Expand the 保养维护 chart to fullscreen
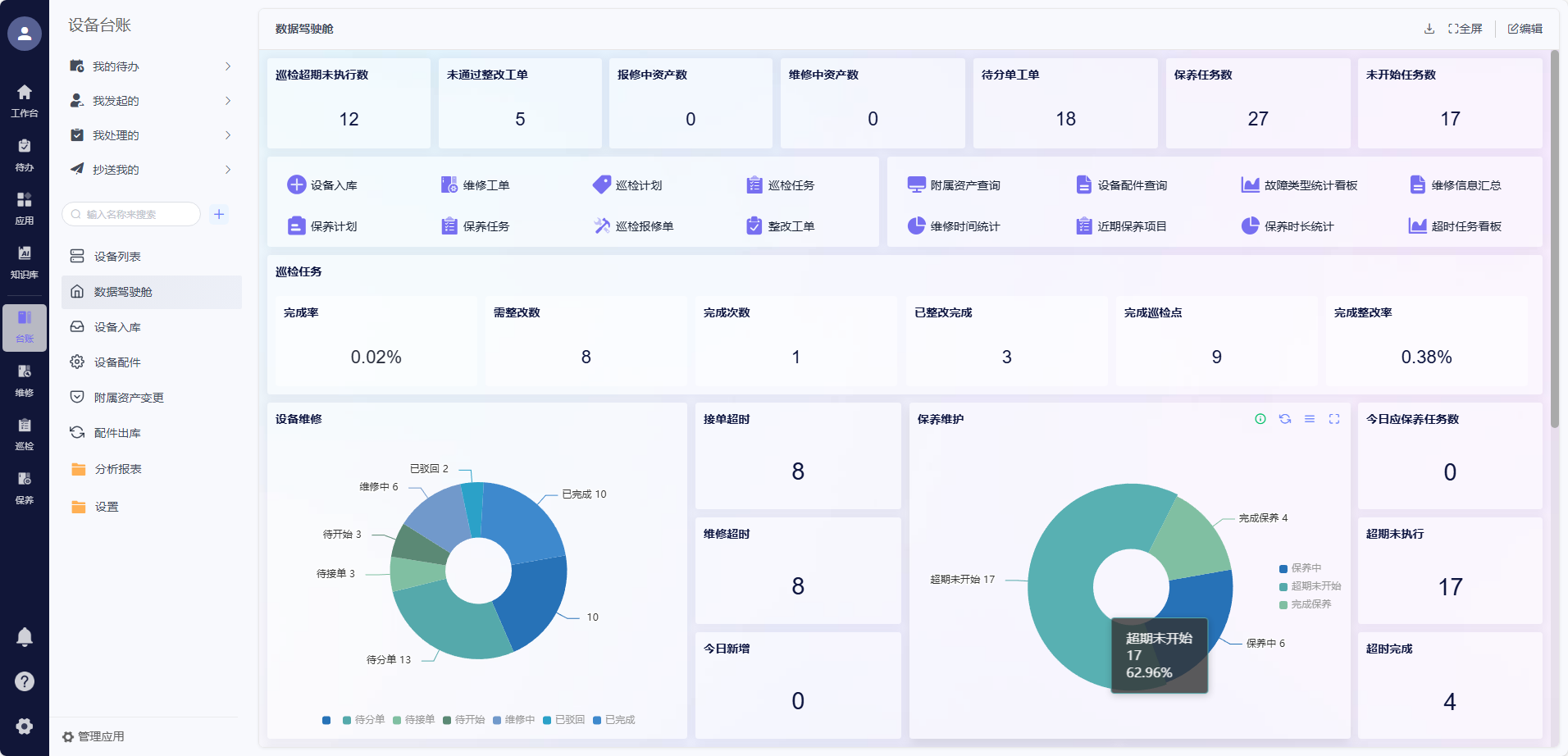 [1334, 419]
